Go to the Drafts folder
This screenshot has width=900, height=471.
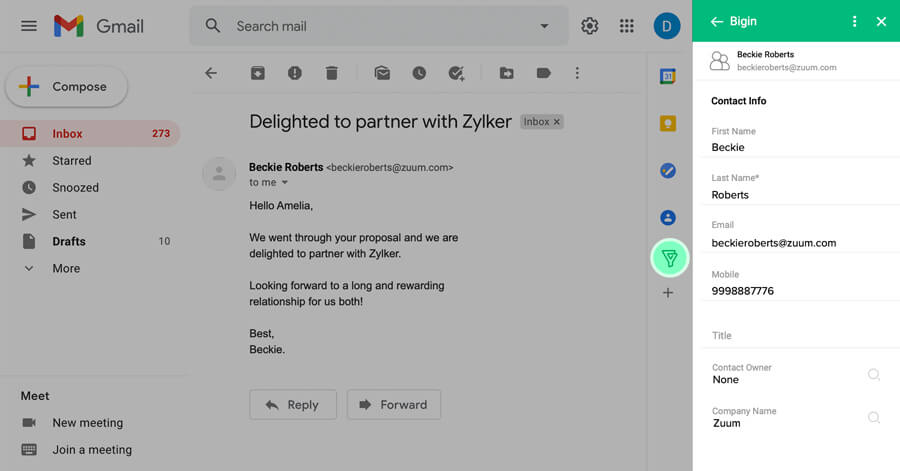69,241
